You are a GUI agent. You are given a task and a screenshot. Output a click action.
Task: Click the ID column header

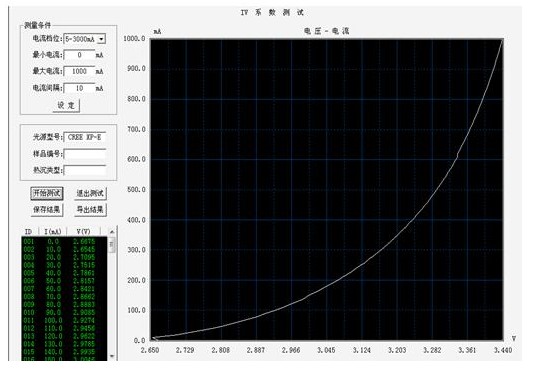click(29, 231)
